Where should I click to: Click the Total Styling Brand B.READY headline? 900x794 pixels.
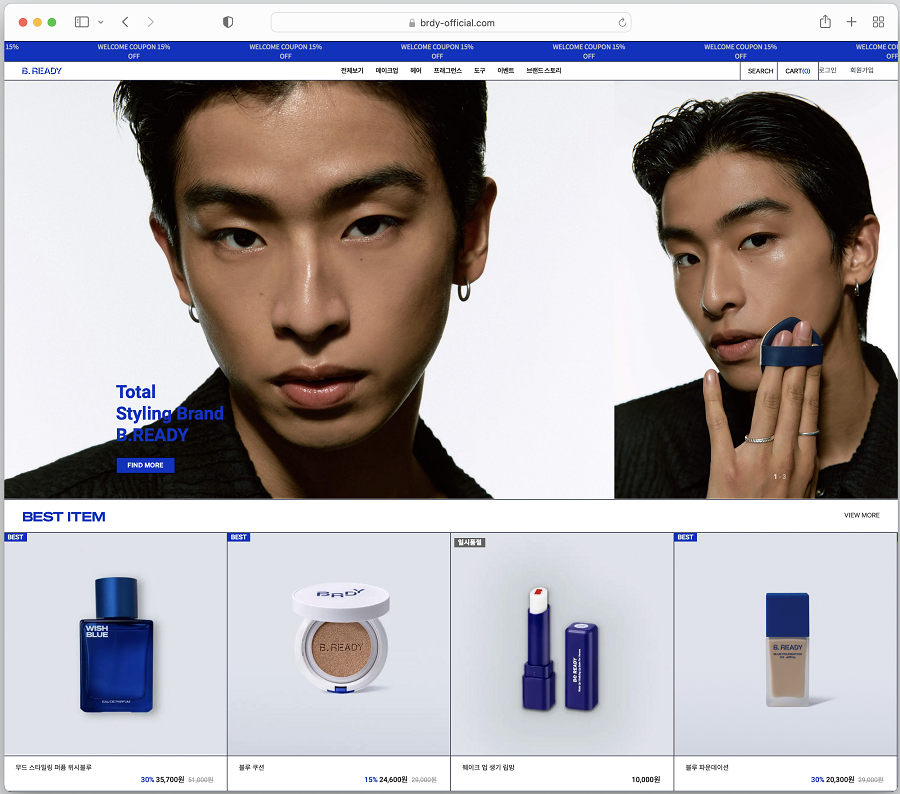coord(169,413)
